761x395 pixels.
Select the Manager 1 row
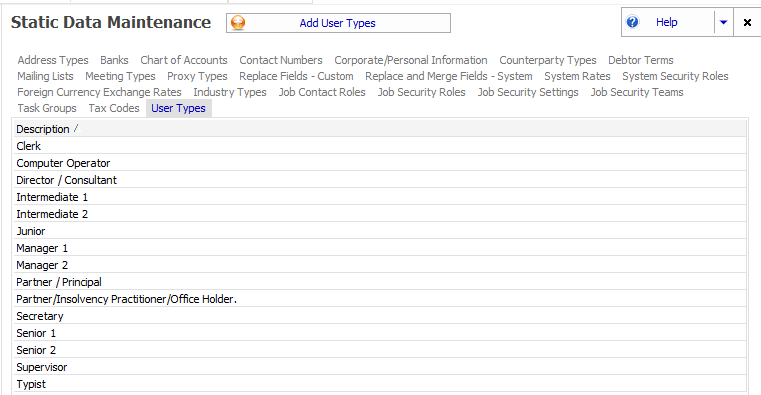tap(380, 248)
